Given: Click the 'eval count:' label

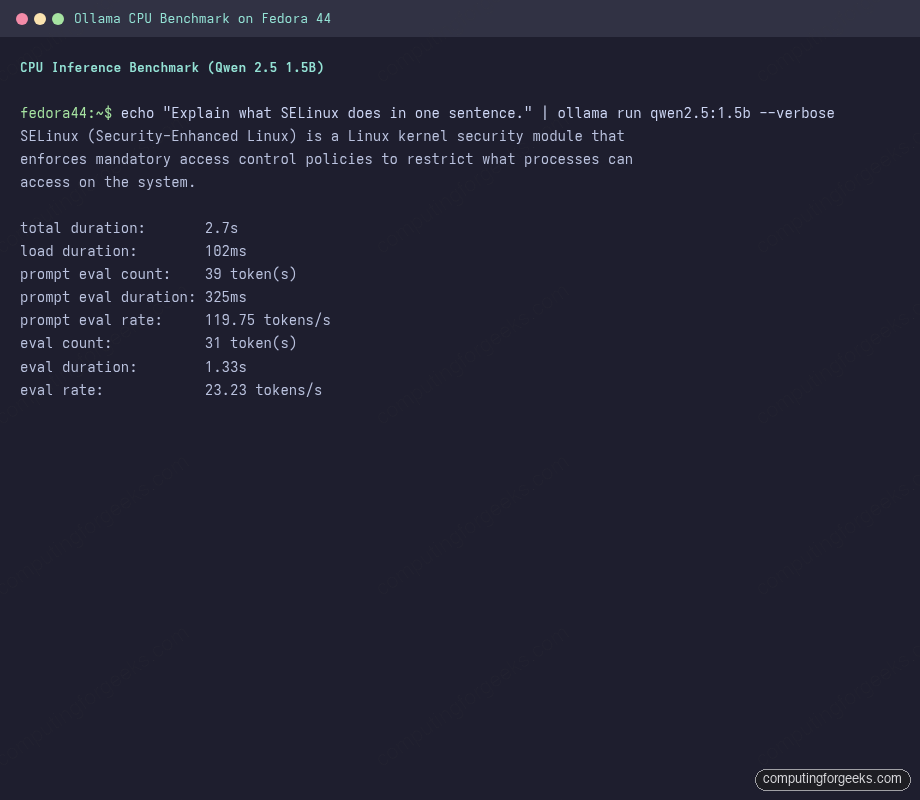Looking at the screenshot, I should coord(66,343).
